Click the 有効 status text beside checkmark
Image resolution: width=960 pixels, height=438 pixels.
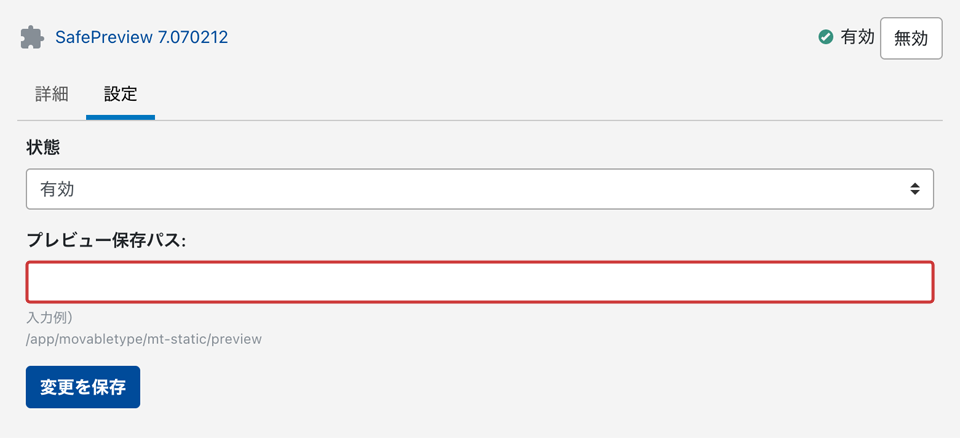click(x=857, y=38)
